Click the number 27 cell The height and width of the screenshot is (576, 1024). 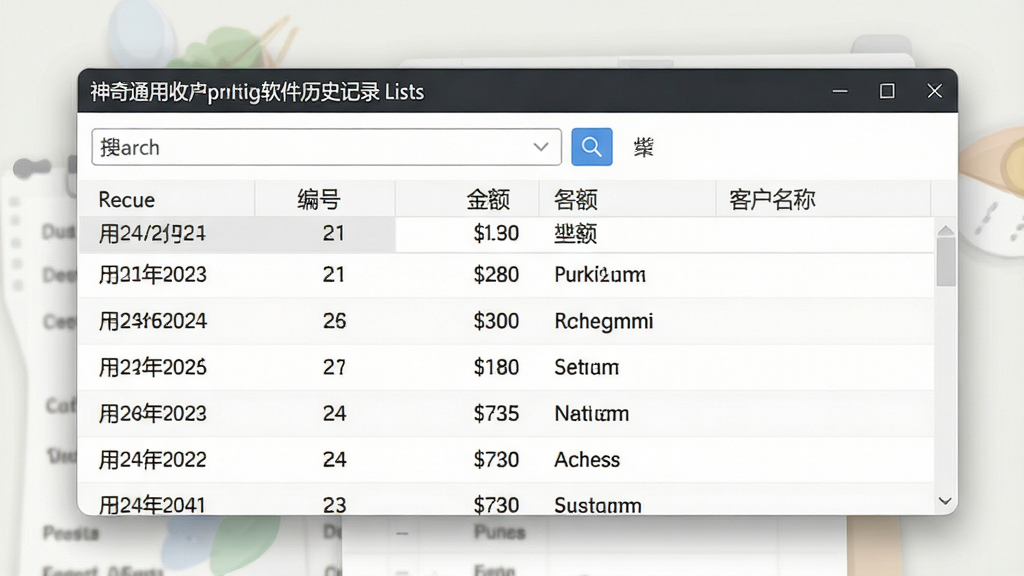pyautogui.click(x=334, y=367)
